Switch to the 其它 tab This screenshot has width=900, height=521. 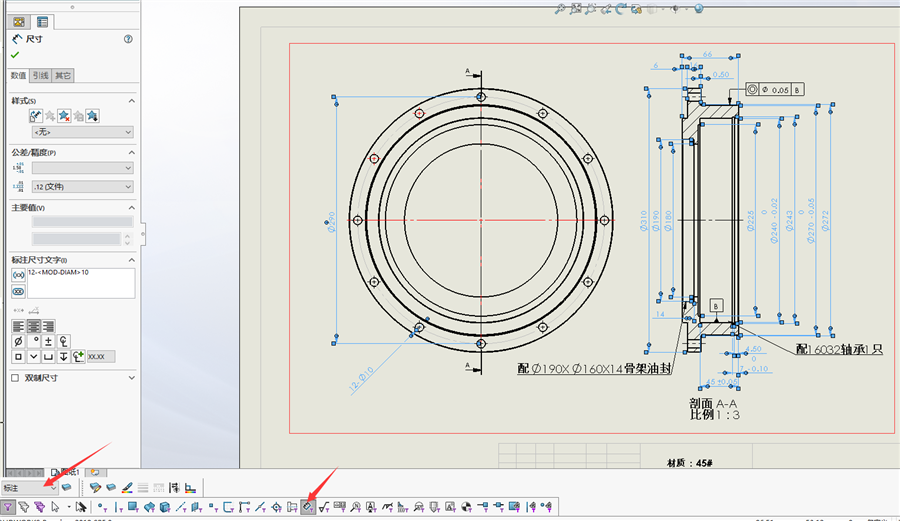pos(63,75)
